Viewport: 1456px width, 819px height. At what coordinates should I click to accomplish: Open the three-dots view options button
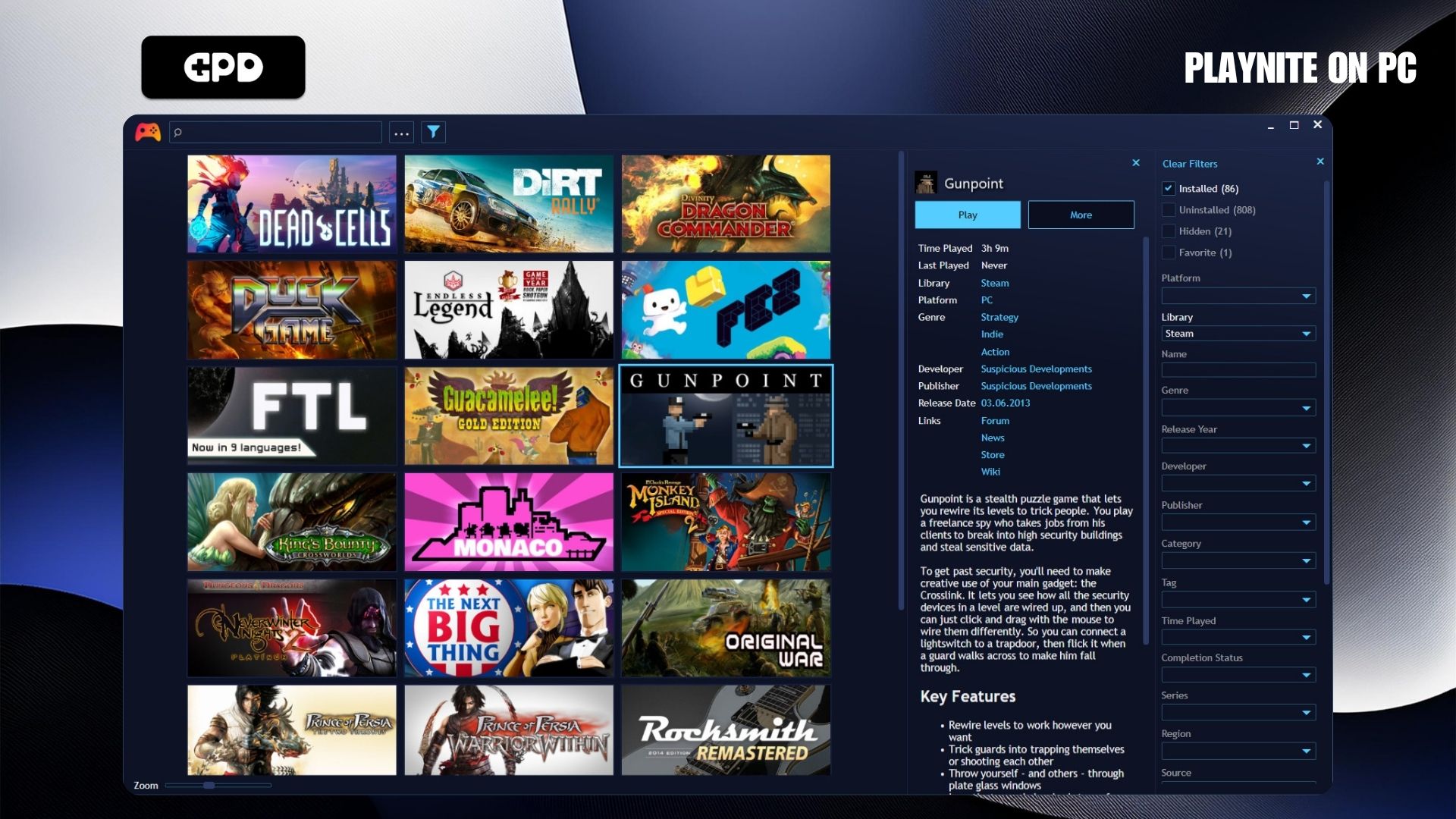pos(401,133)
